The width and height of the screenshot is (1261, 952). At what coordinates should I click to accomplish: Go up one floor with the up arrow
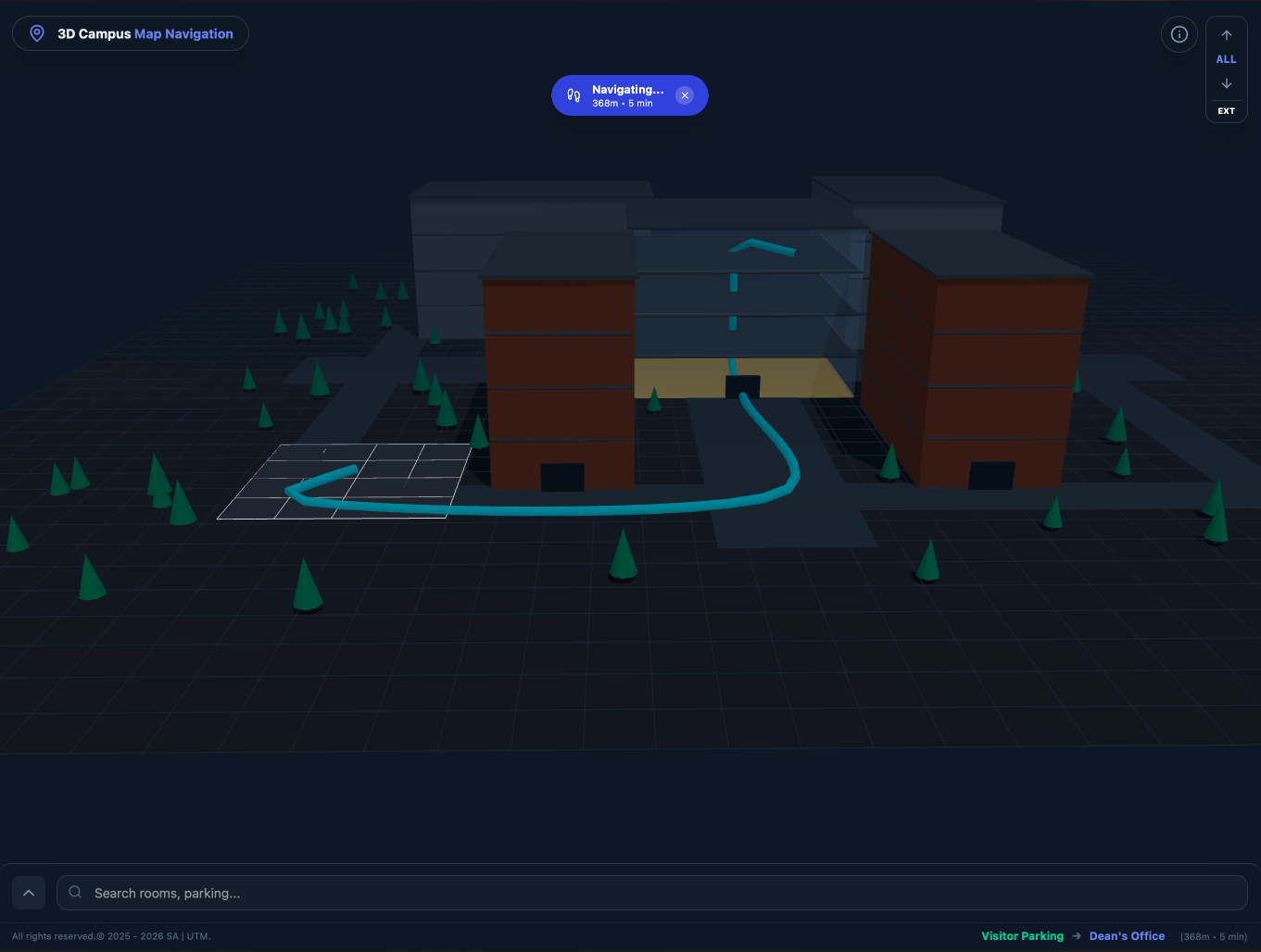coord(1226,35)
